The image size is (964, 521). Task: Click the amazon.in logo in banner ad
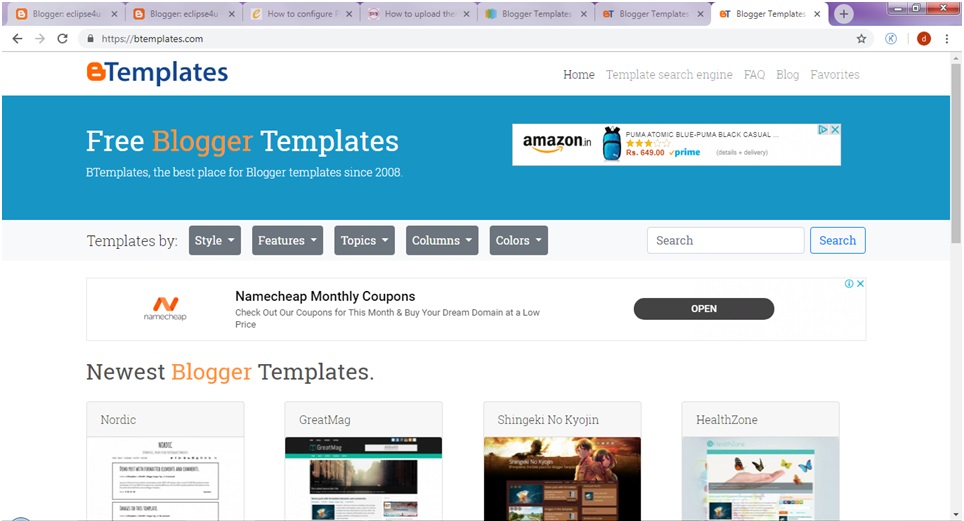(x=557, y=143)
